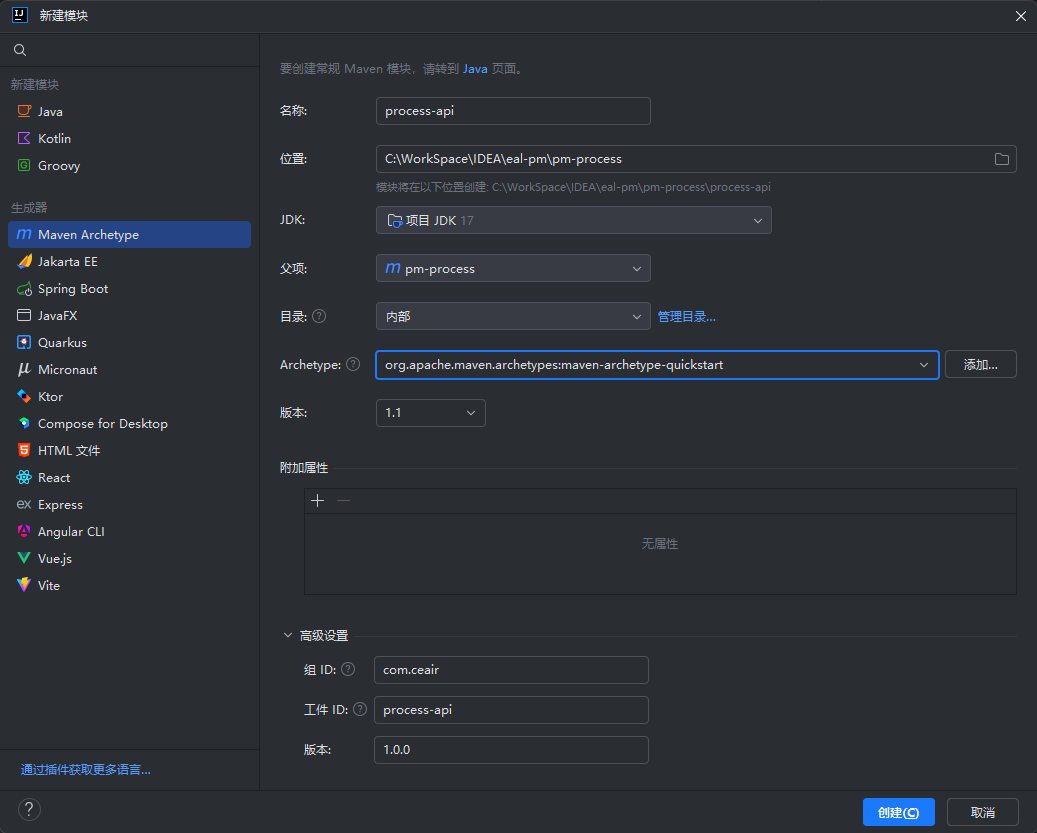Viewport: 1037px width, 833px height.
Task: Browse location with the folder icon
Action: 1001,159
